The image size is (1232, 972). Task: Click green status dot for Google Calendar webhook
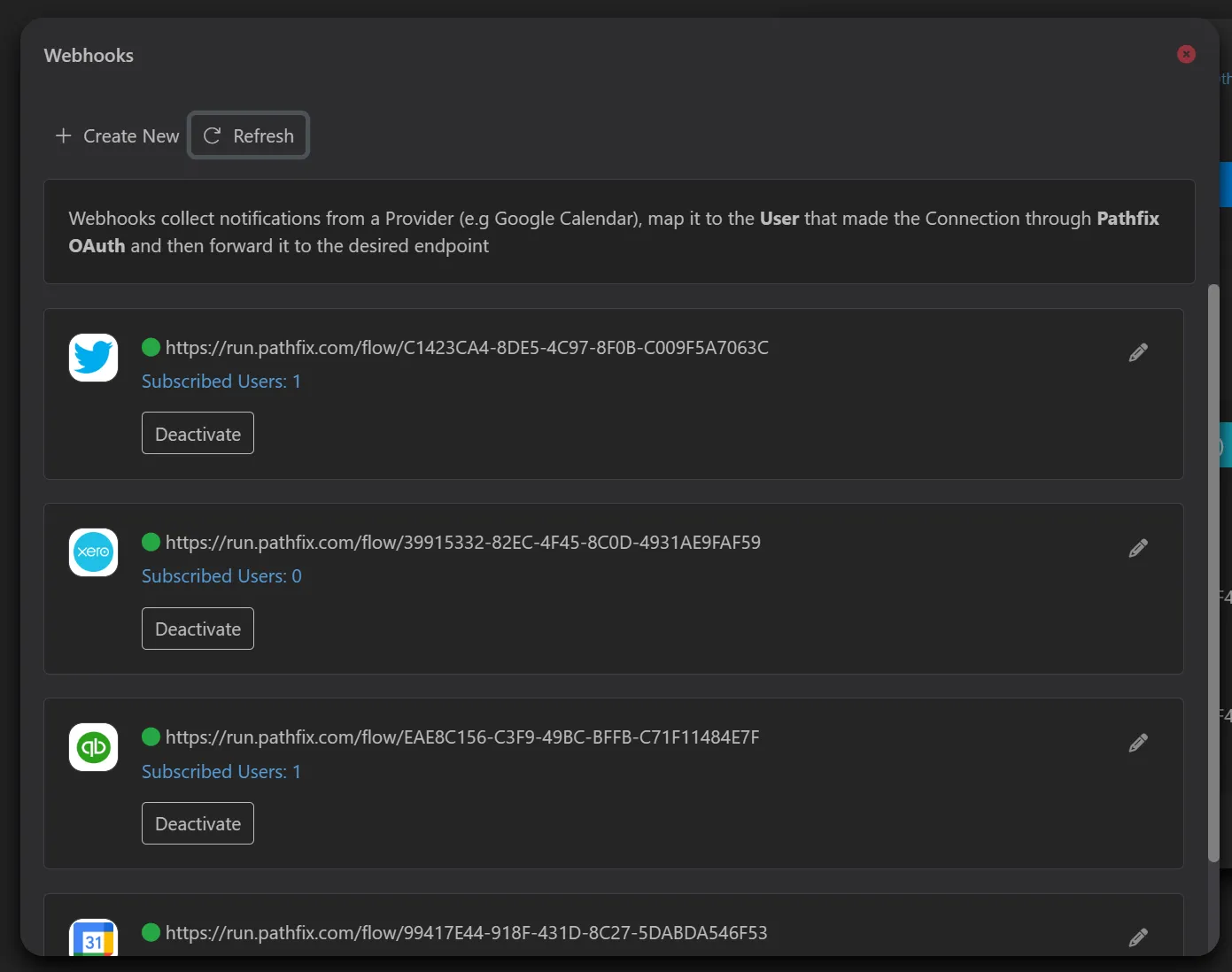151,932
